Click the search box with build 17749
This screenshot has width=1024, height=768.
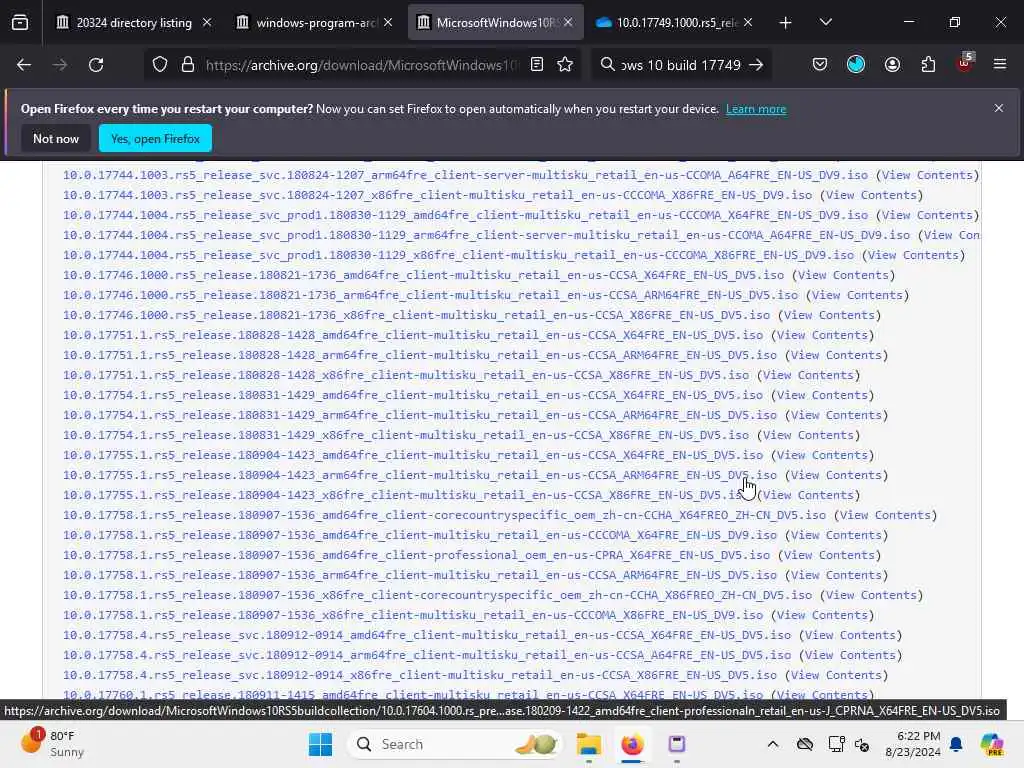(x=681, y=65)
